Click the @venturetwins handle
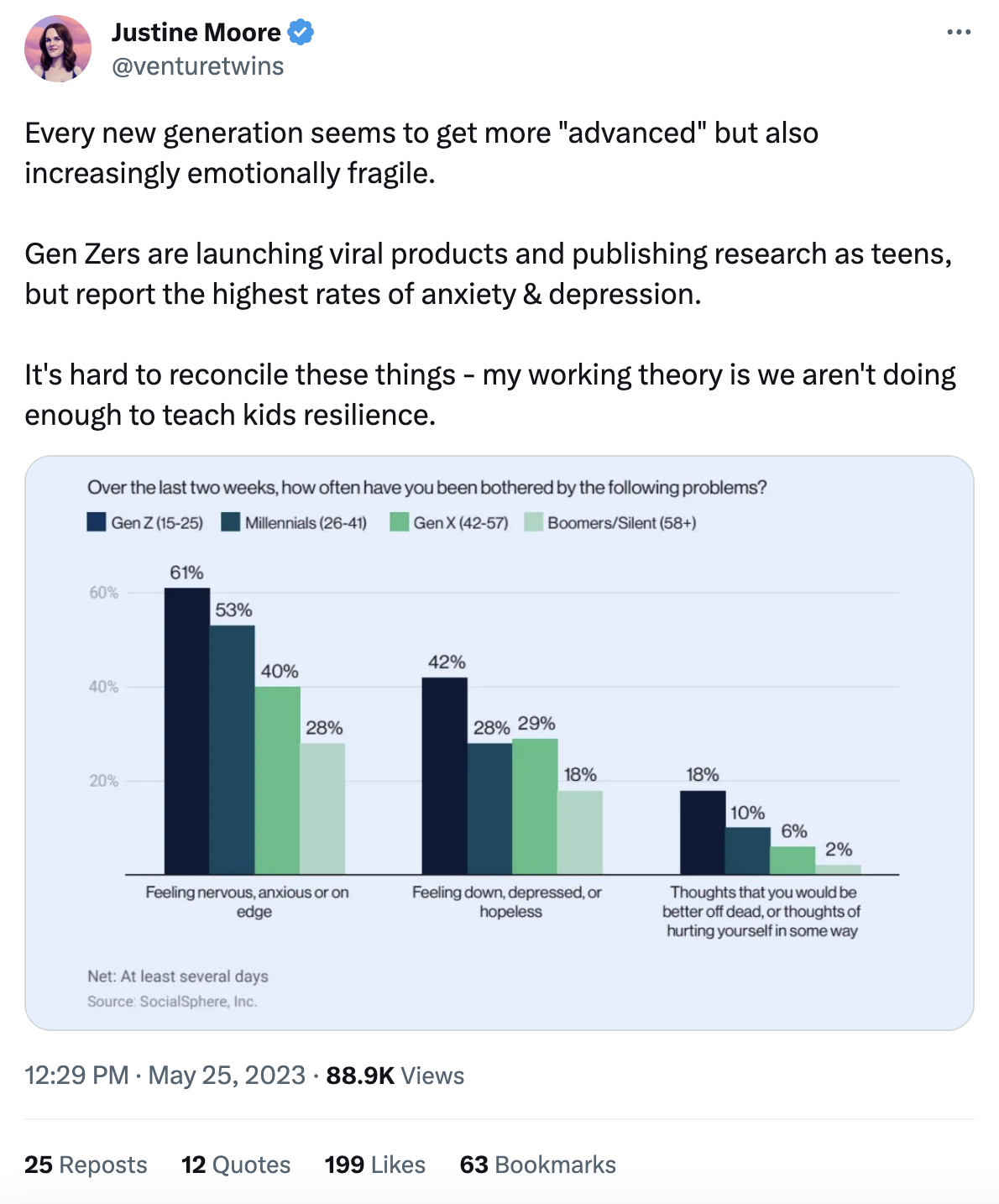Screen dimensions: 999x1204 pos(198,66)
